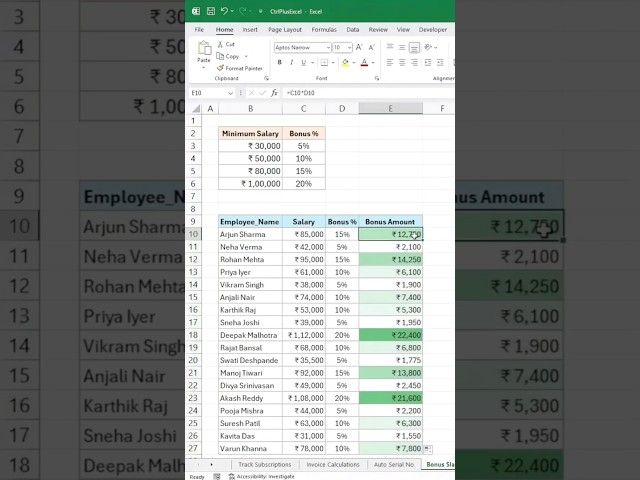Click the formula bar showing =C10*D10
640x480 pixels.
(369, 93)
